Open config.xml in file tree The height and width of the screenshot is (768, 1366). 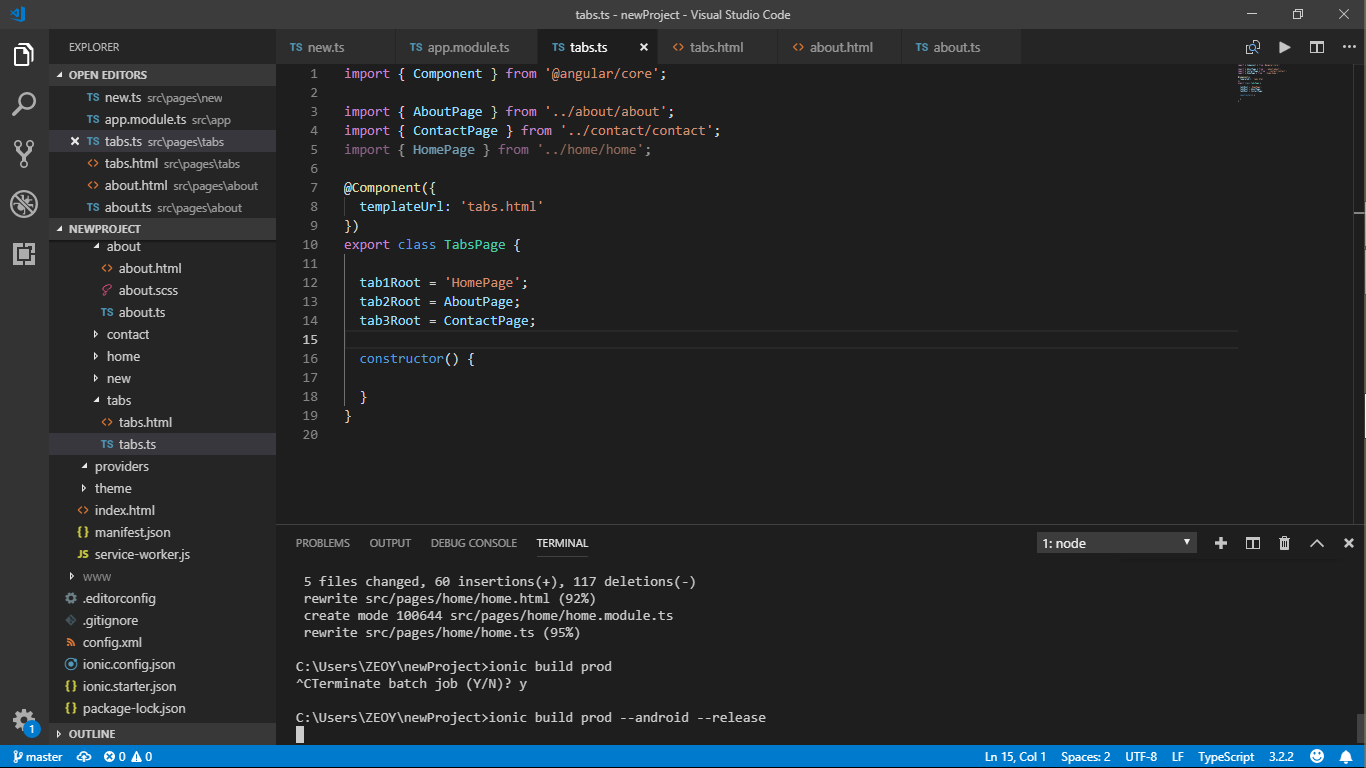tap(112, 643)
